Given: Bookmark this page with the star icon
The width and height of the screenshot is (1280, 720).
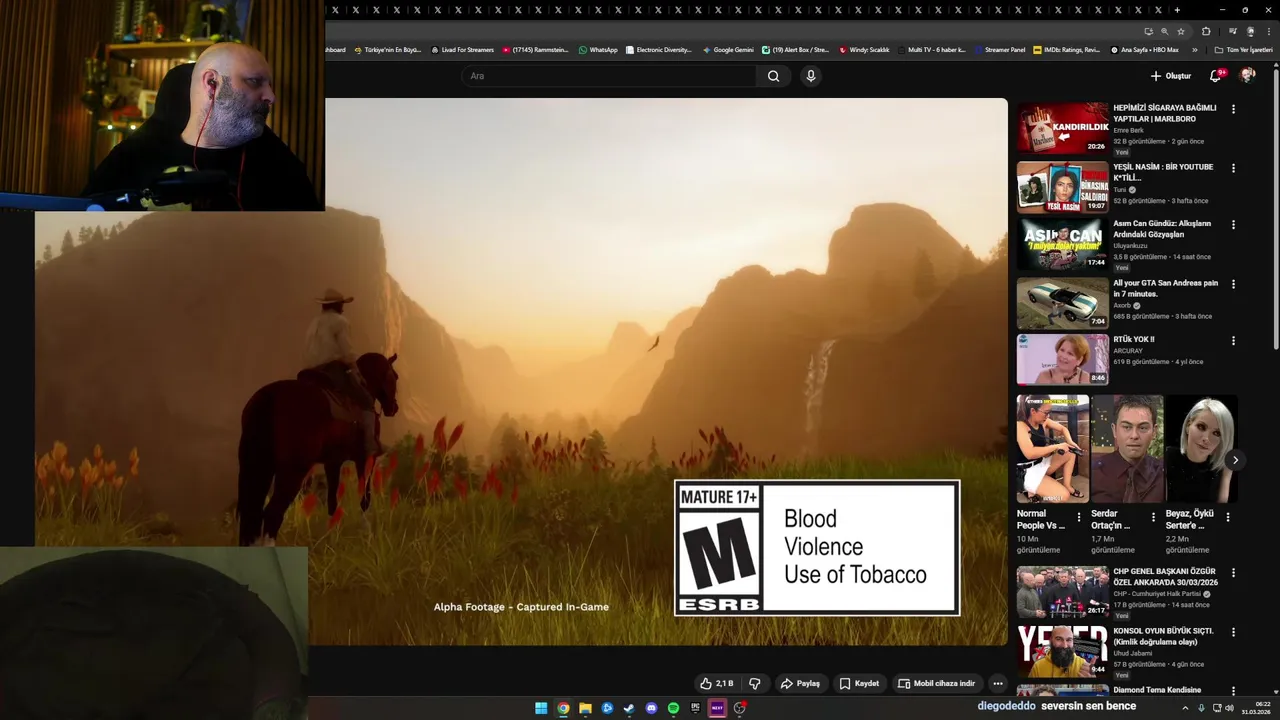Looking at the screenshot, I should point(1181,31).
